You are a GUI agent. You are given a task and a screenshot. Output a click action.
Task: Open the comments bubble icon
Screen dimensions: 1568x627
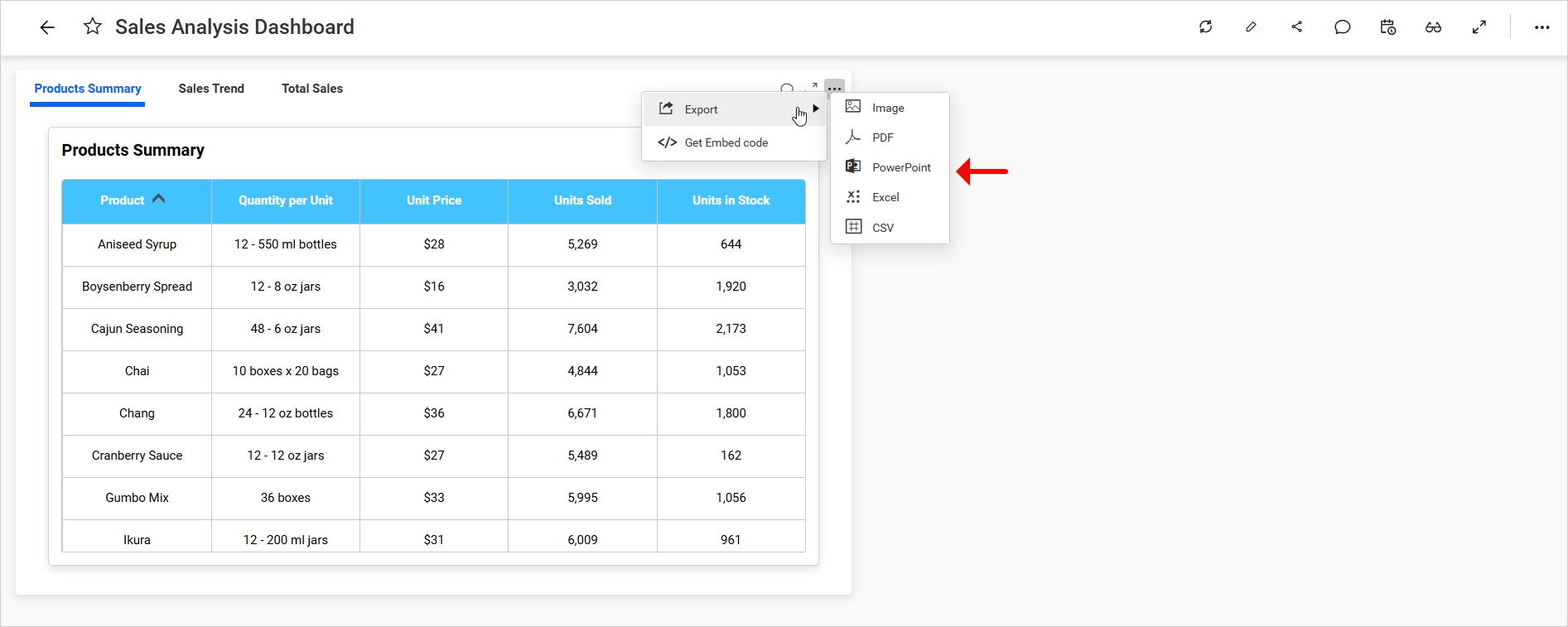pos(1343,27)
